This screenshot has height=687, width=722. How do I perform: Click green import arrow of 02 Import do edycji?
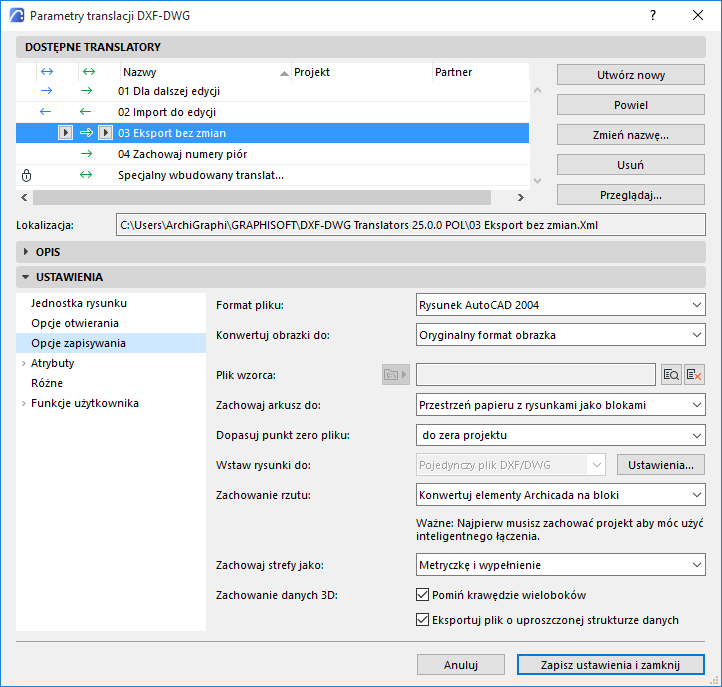(86, 112)
